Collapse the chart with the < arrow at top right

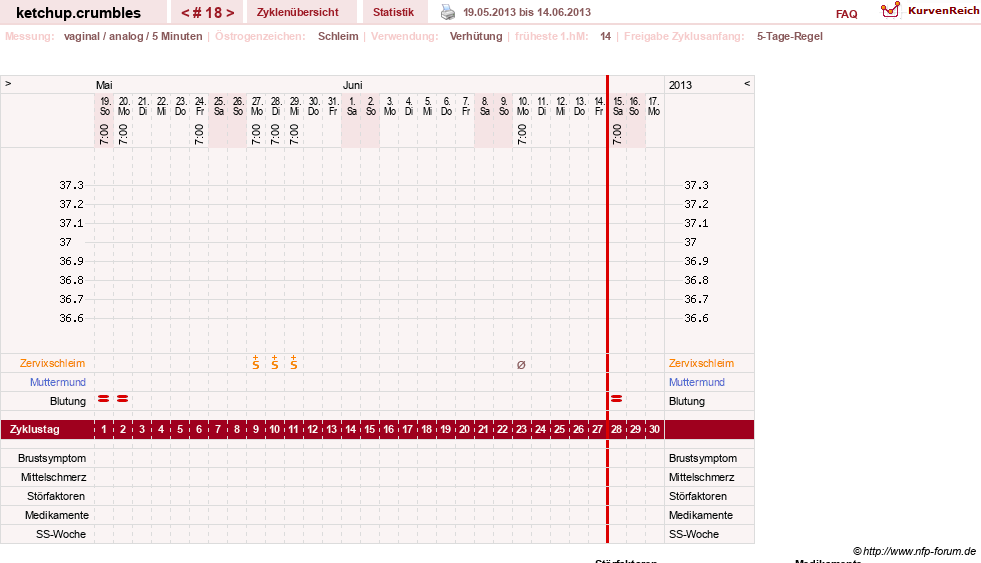coord(747,83)
